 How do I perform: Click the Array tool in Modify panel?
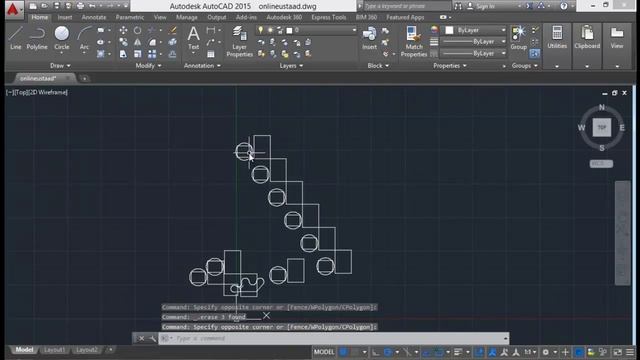(152, 54)
